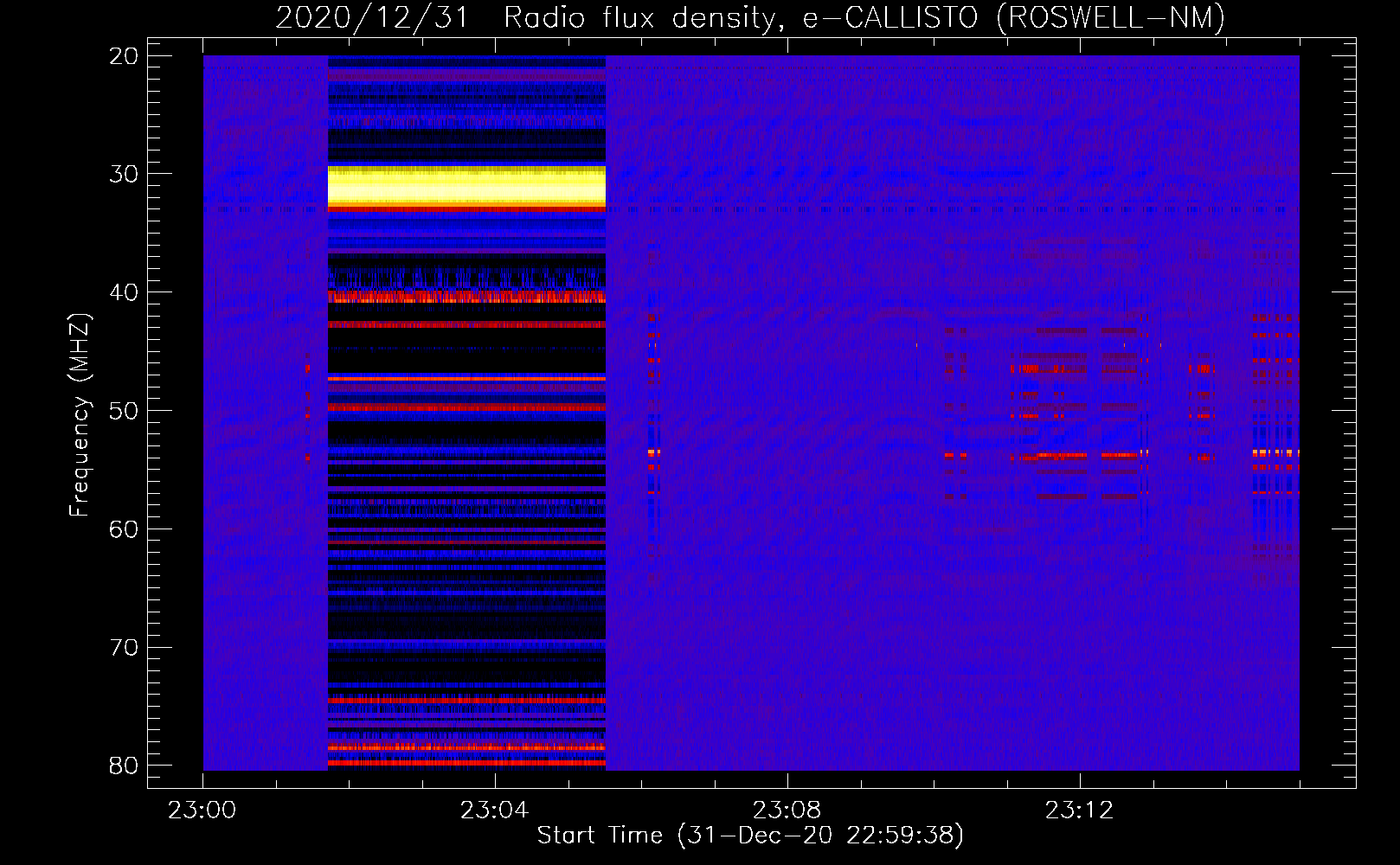The width and height of the screenshot is (1400, 865).
Task: Click the 30 MHz frequency tick label
Action: (x=124, y=174)
